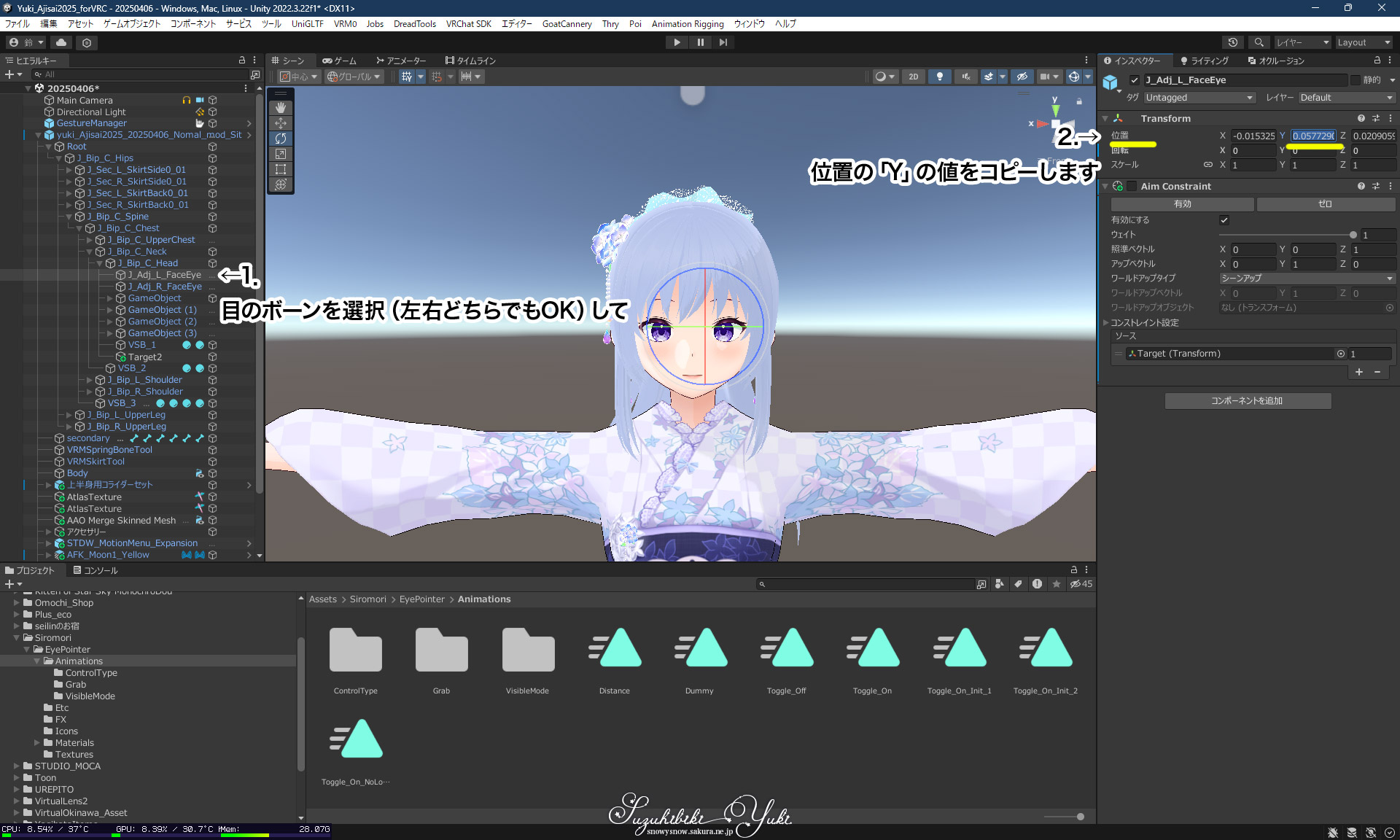1400x840 pixels.
Task: Switch to the ゲーム tab
Action: [x=340, y=61]
